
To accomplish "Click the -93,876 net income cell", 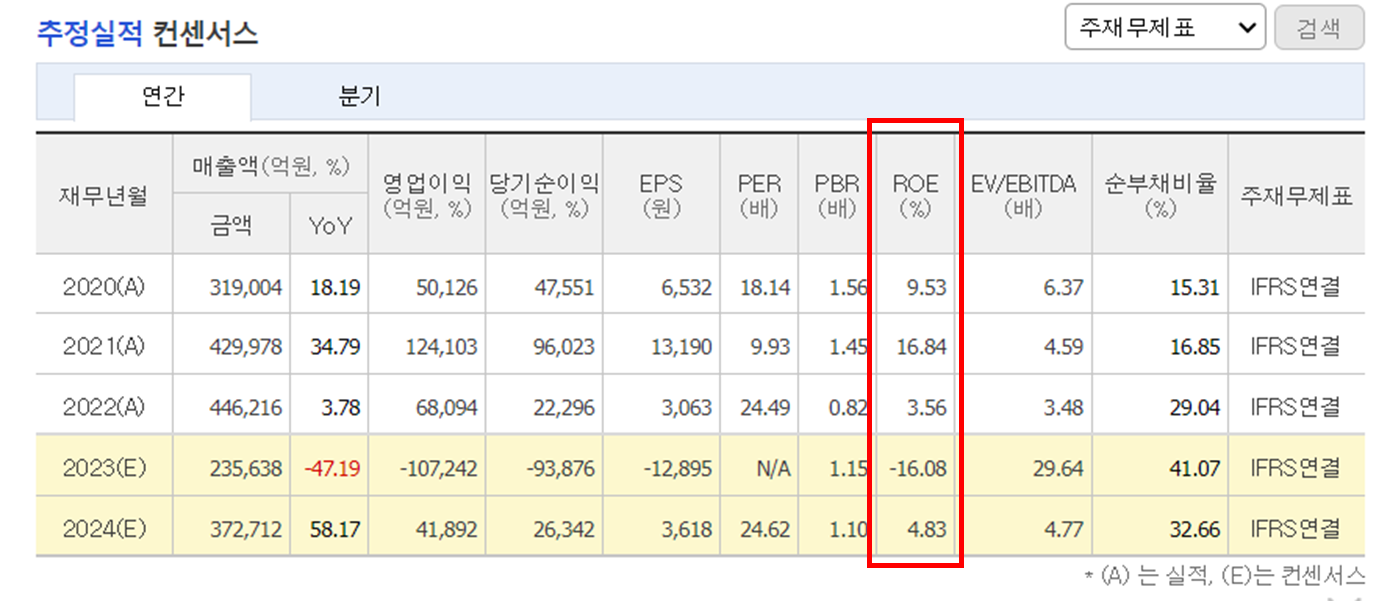I will click(559, 467).
